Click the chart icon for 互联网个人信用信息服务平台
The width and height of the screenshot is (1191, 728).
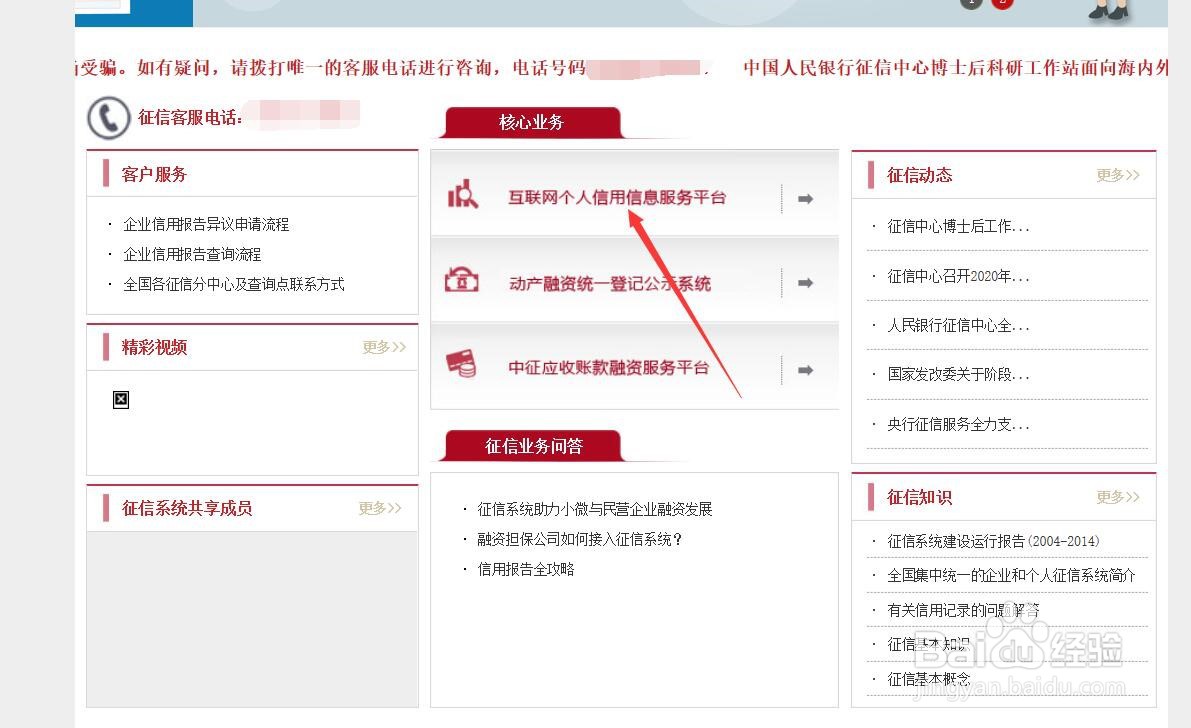[x=463, y=195]
